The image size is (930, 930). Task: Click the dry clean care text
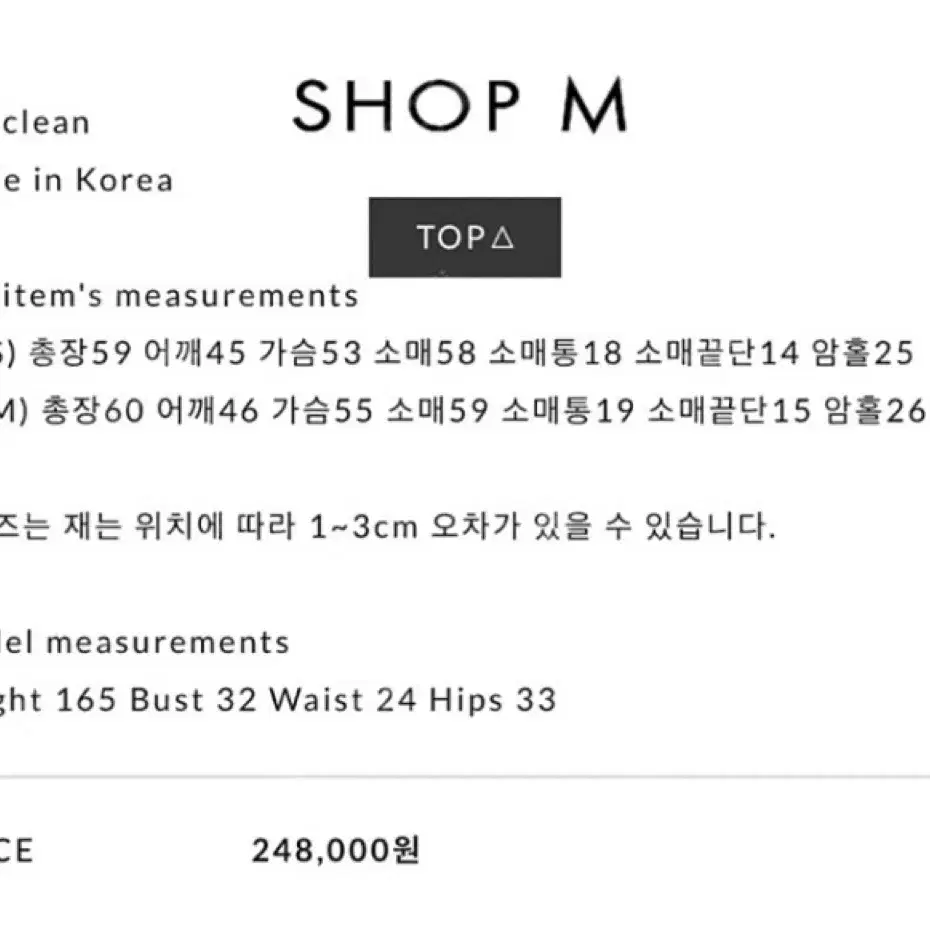(x=45, y=123)
